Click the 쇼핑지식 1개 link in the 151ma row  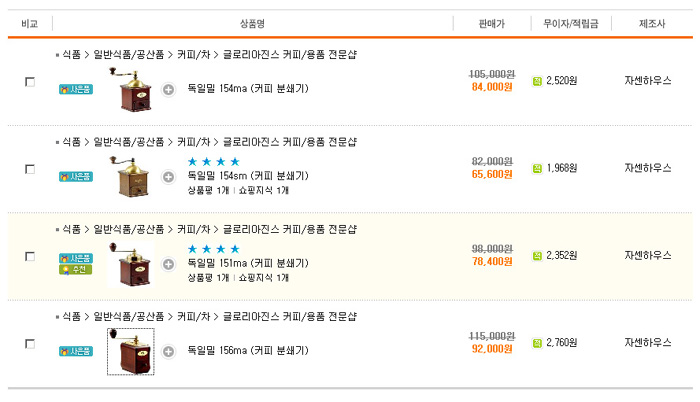coord(263,278)
